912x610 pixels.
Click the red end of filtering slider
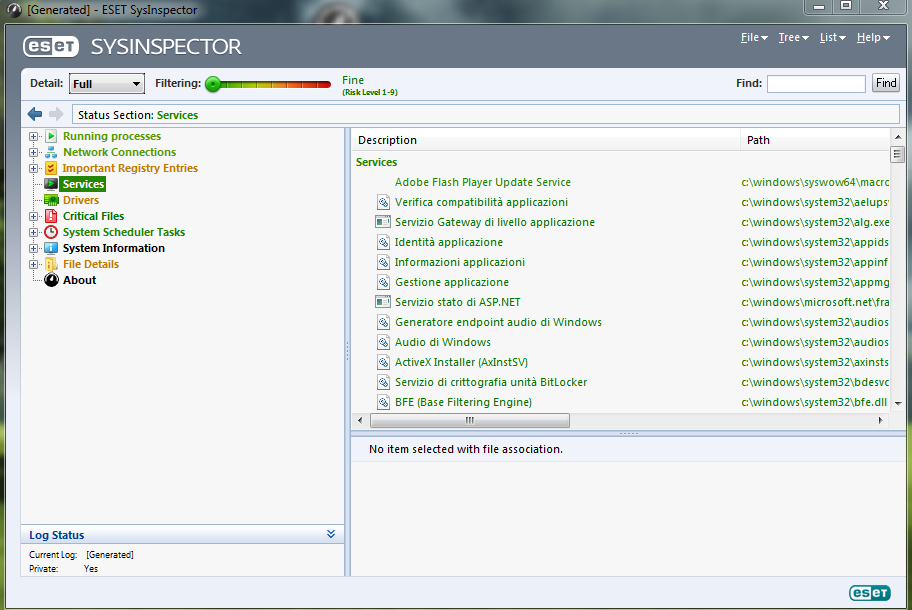pos(325,84)
